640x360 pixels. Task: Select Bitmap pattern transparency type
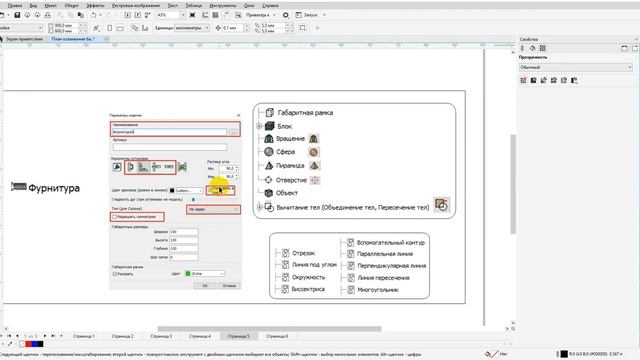(564, 80)
